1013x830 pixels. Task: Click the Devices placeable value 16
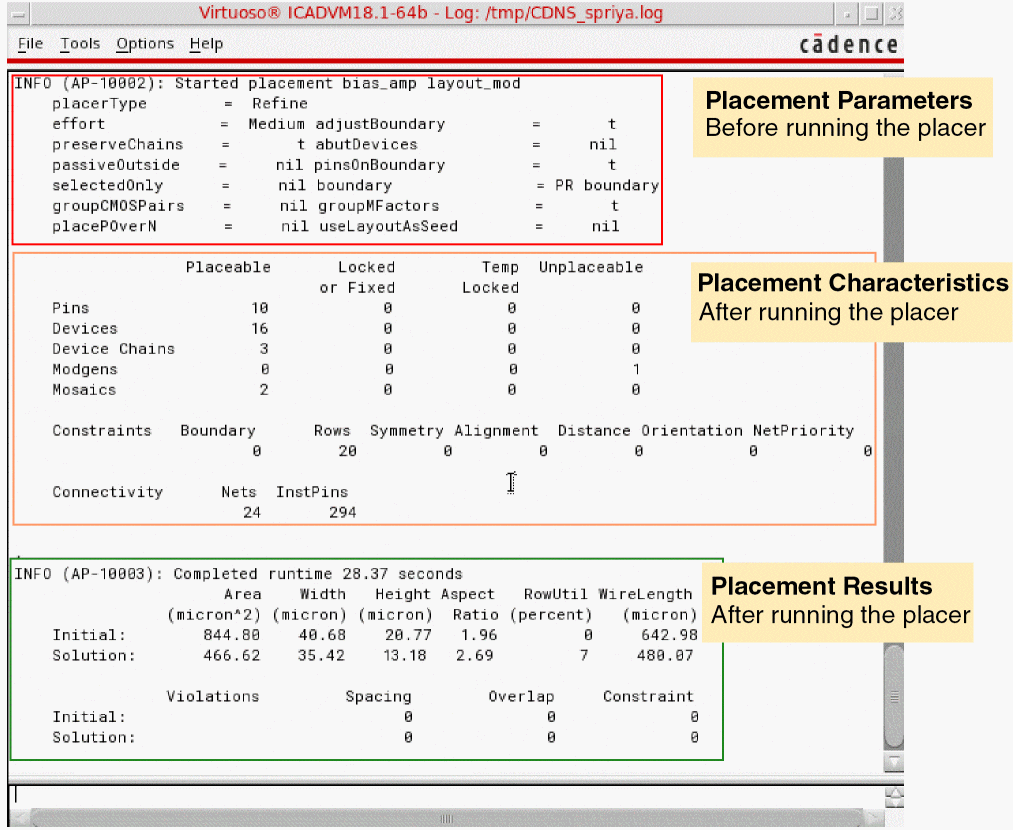coord(260,329)
